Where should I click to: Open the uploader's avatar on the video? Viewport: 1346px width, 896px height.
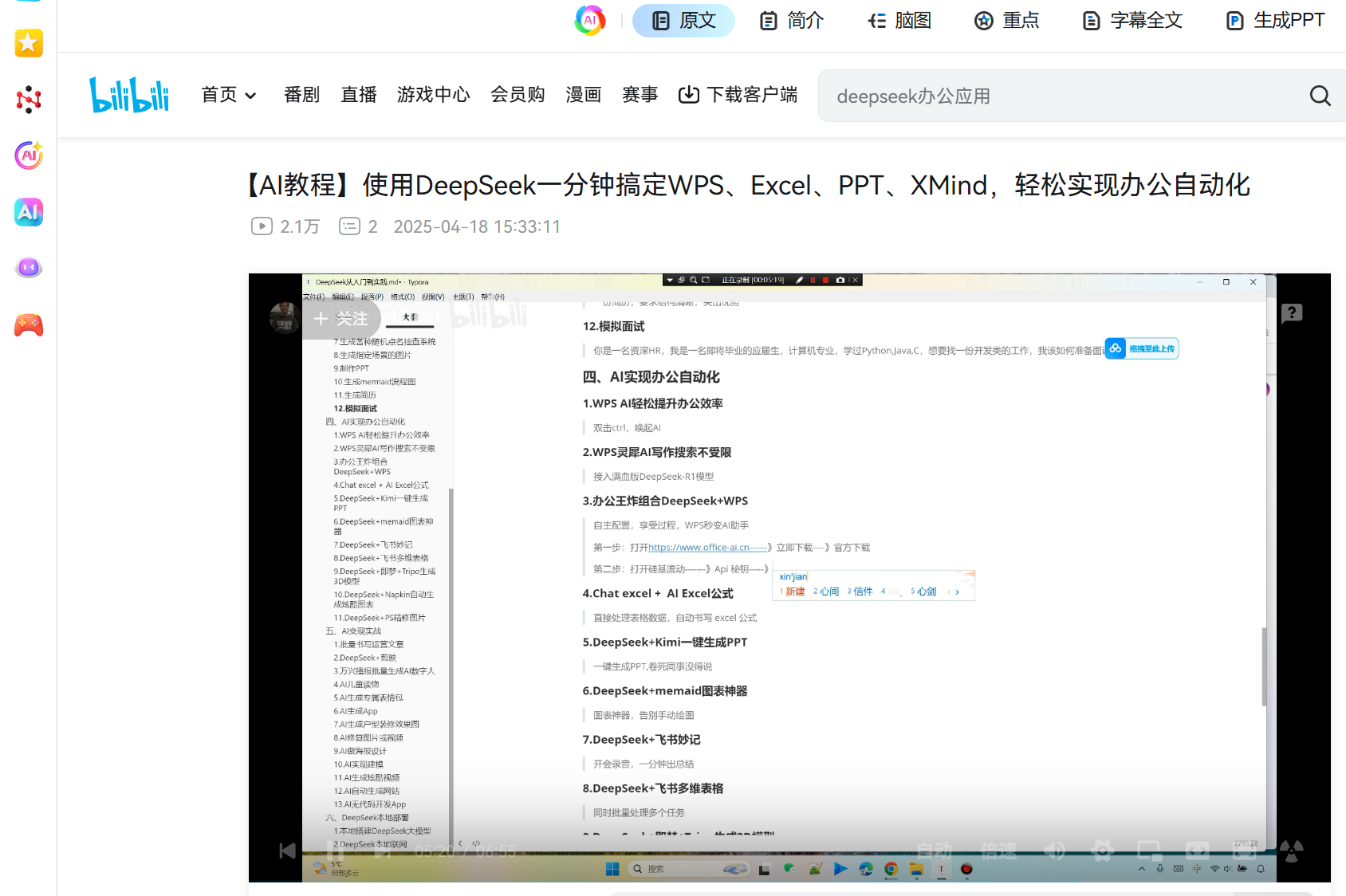(x=285, y=318)
